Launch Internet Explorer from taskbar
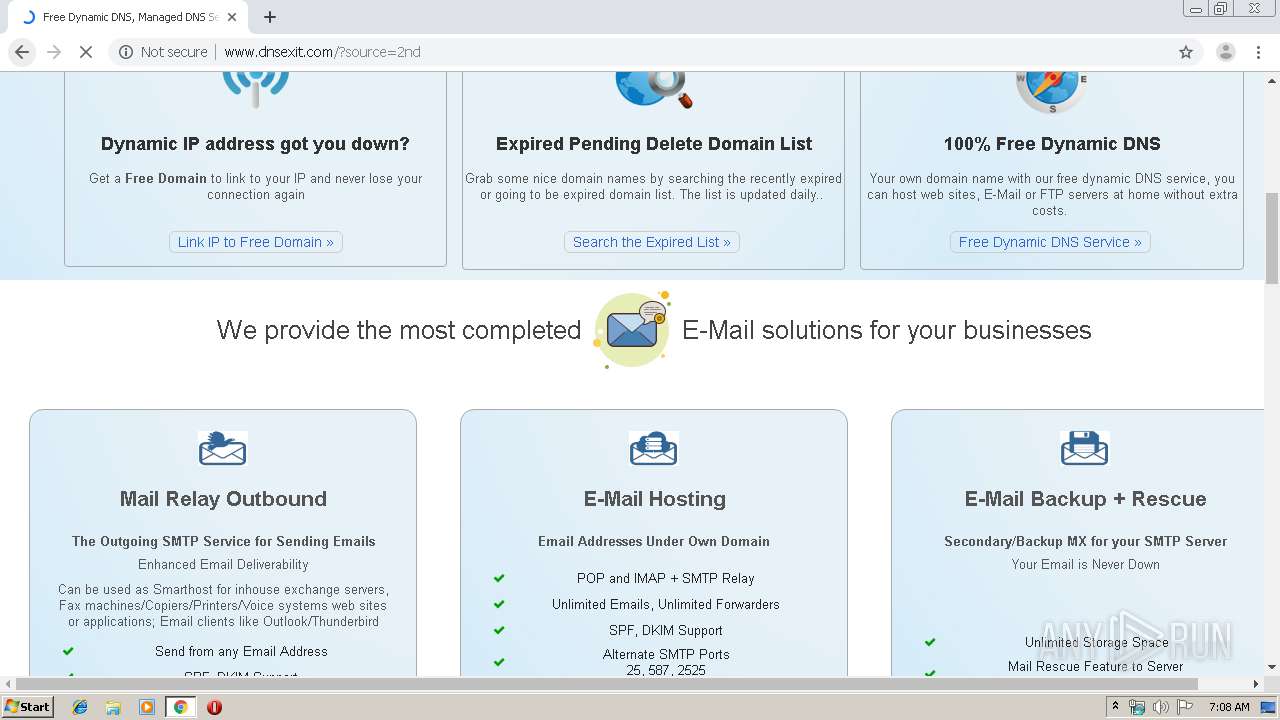1280x720 pixels. pos(80,707)
